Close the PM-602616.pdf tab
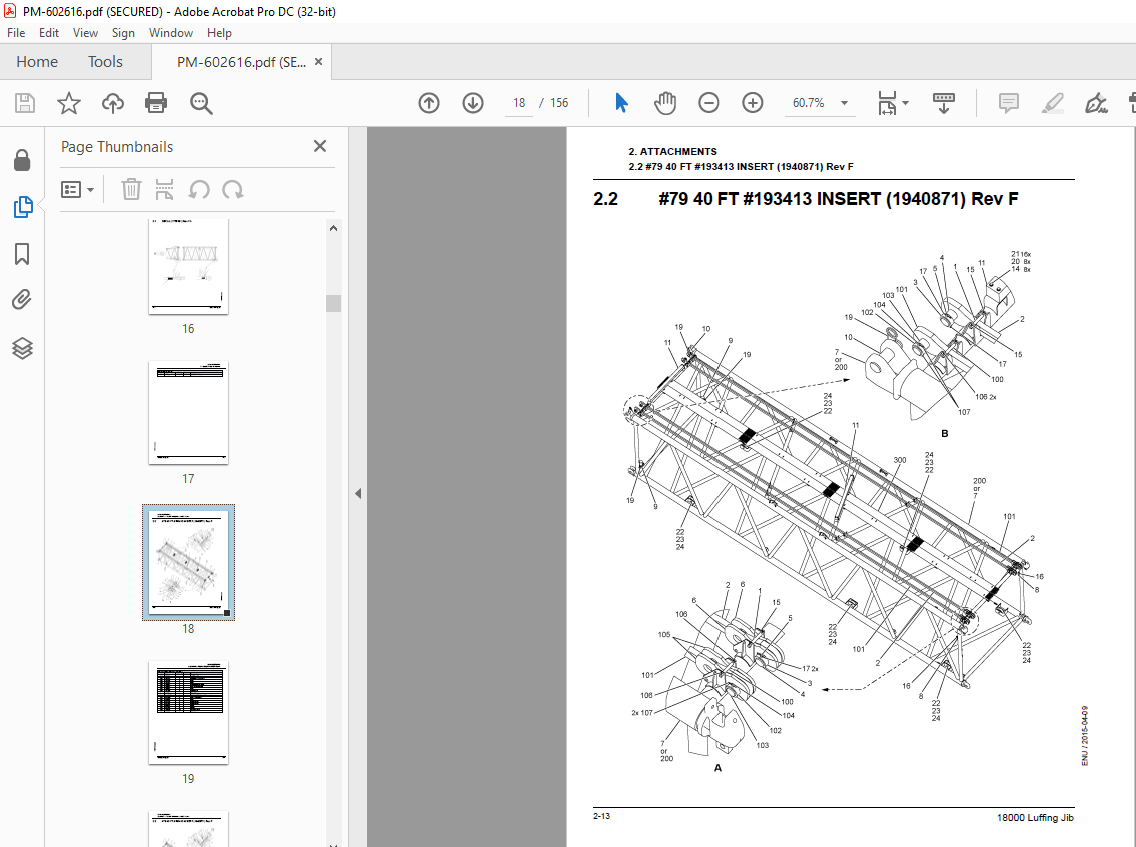This screenshot has width=1136, height=847. [318, 62]
